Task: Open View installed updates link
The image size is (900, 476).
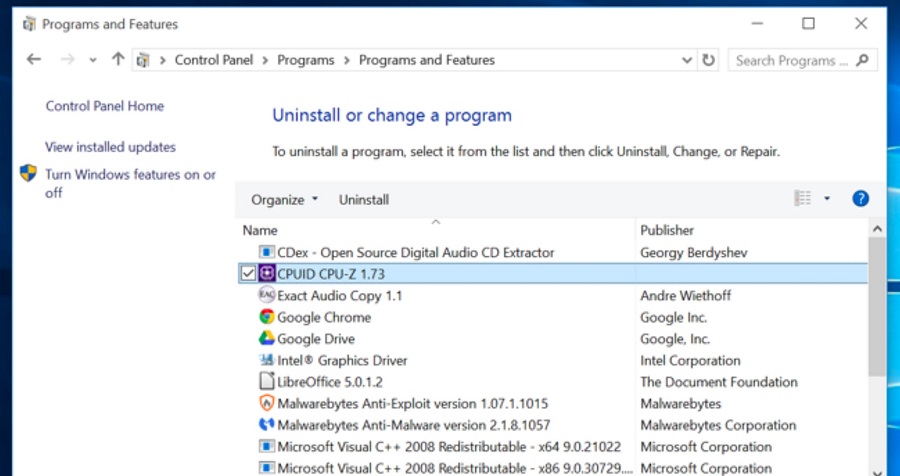Action: coord(110,147)
